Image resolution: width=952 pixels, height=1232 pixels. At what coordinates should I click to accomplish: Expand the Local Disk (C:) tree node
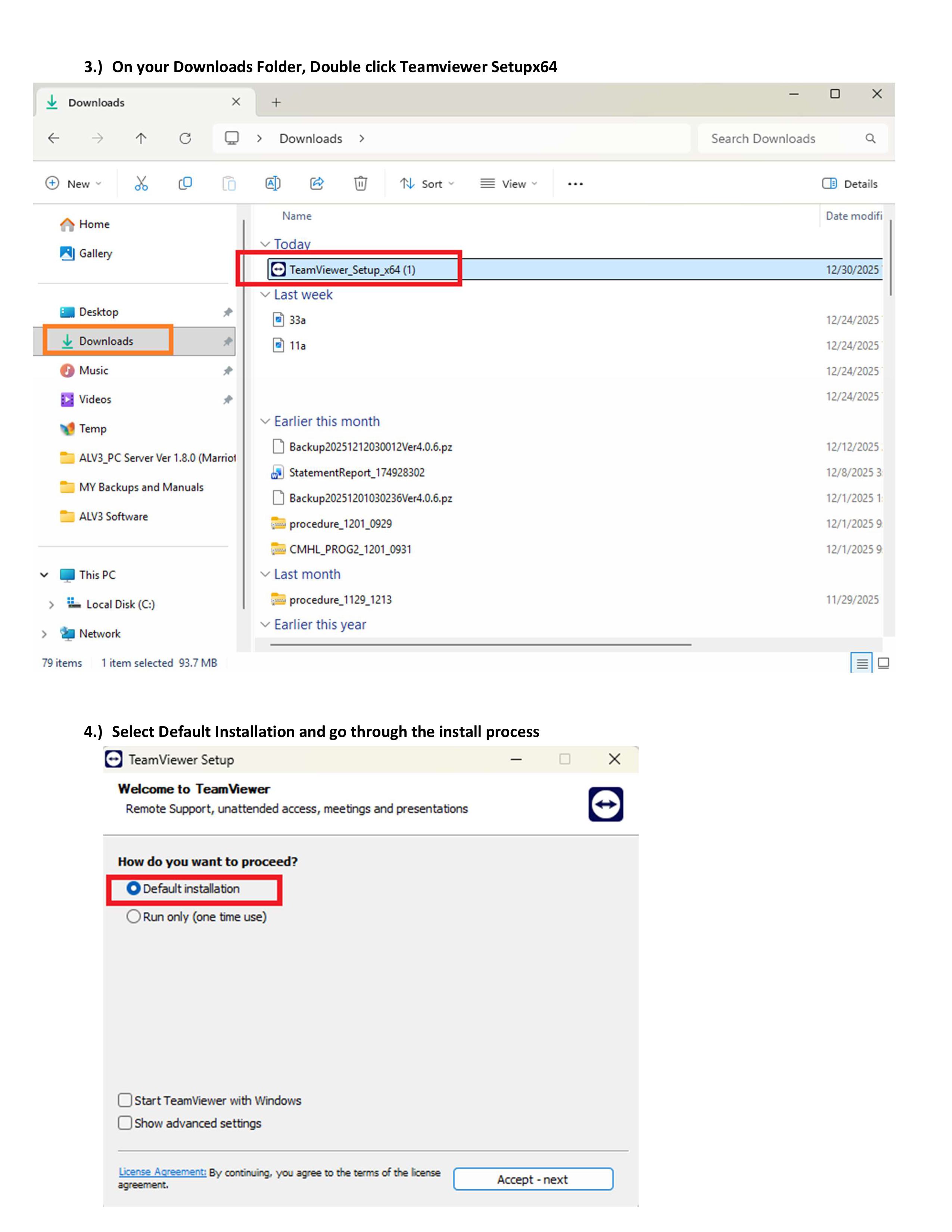(51, 605)
